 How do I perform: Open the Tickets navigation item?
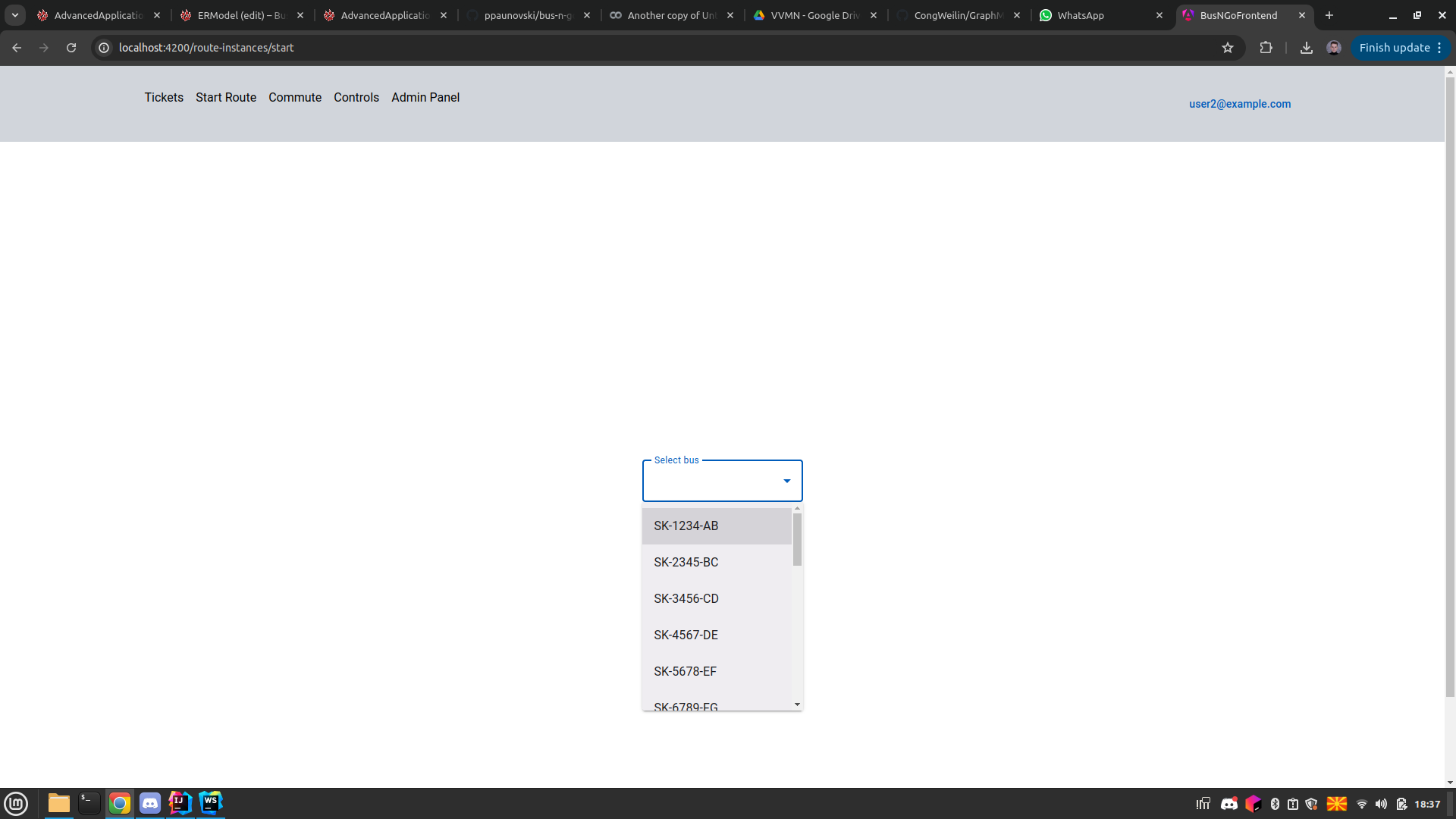click(164, 97)
